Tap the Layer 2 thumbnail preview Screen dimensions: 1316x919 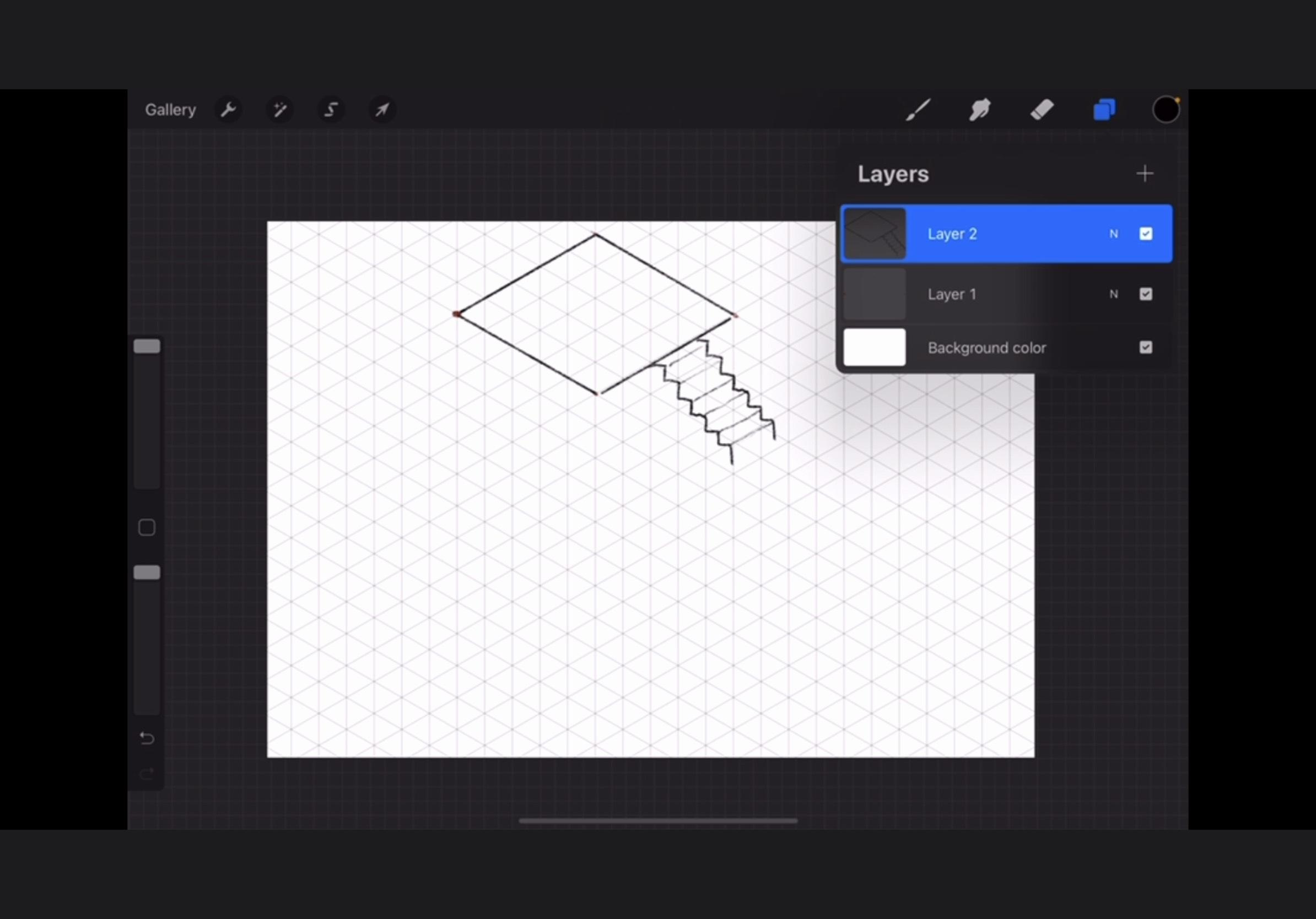pos(874,234)
